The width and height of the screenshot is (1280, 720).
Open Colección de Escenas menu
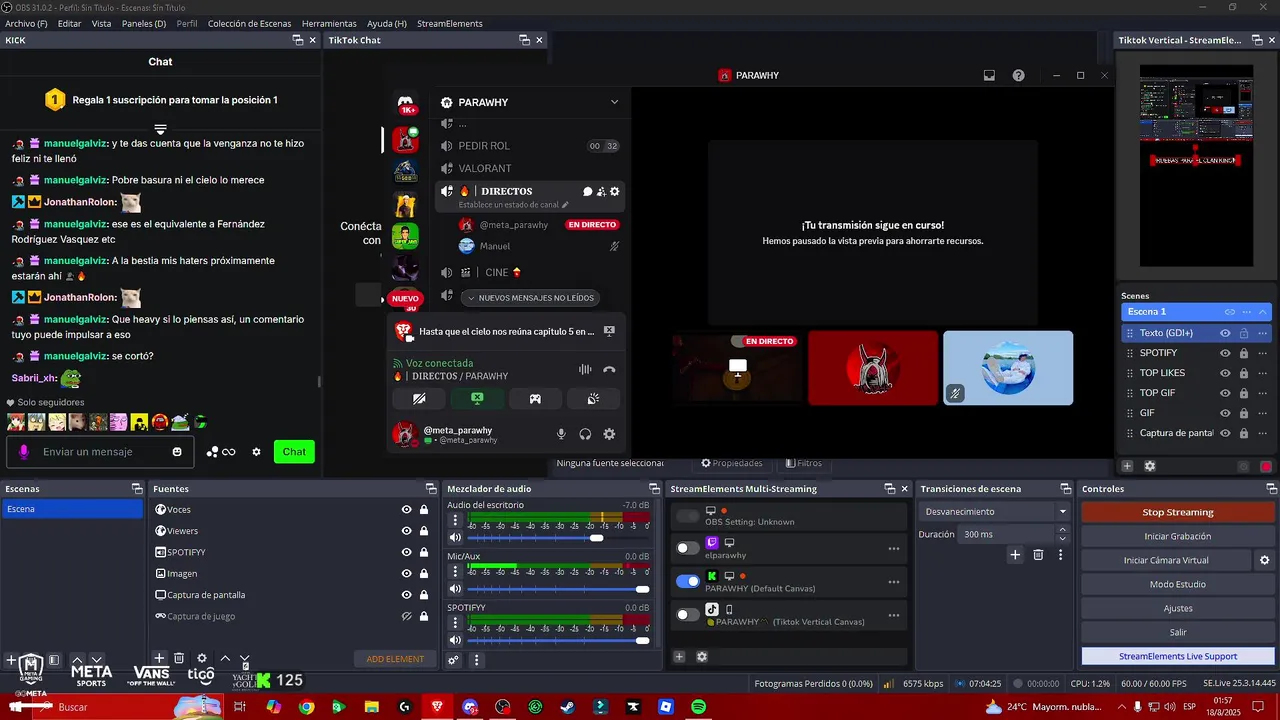click(250, 23)
